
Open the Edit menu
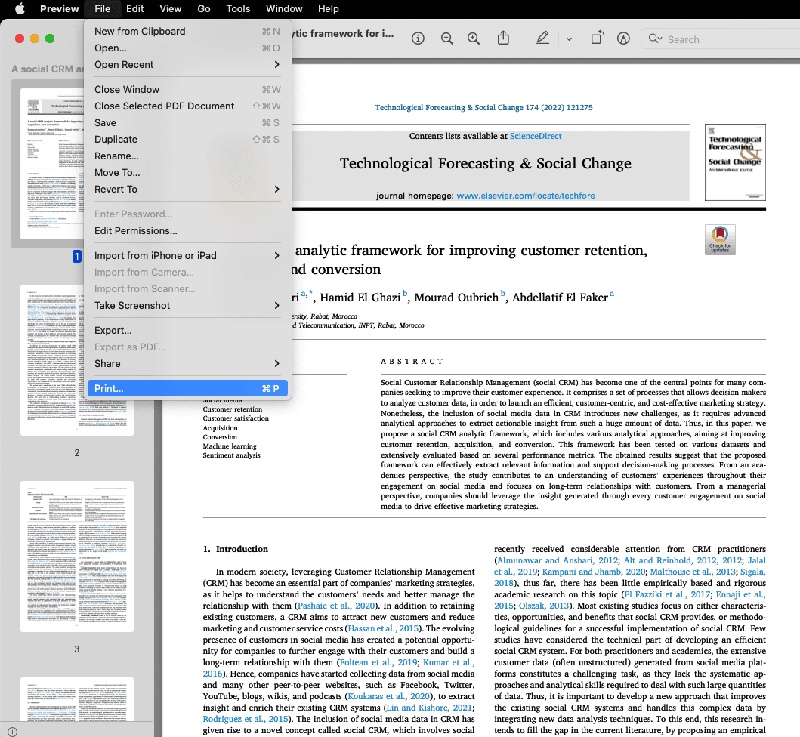tap(135, 9)
